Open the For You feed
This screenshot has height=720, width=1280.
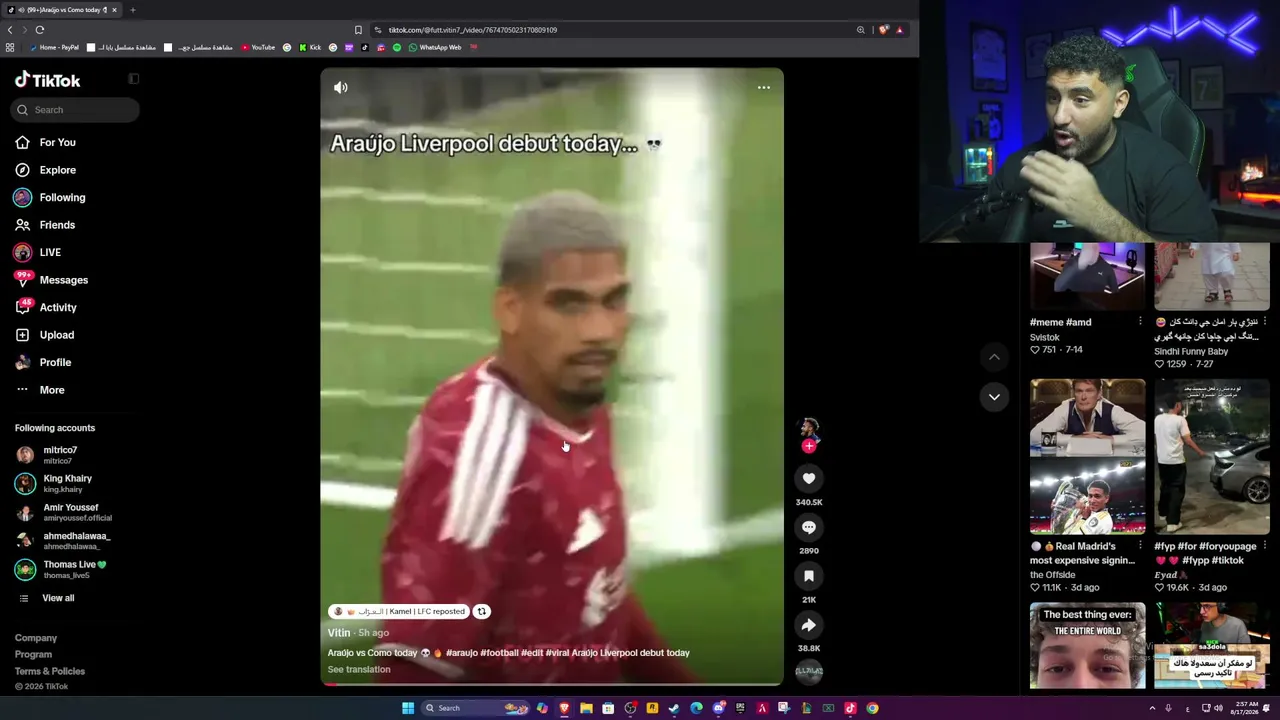pos(57,142)
